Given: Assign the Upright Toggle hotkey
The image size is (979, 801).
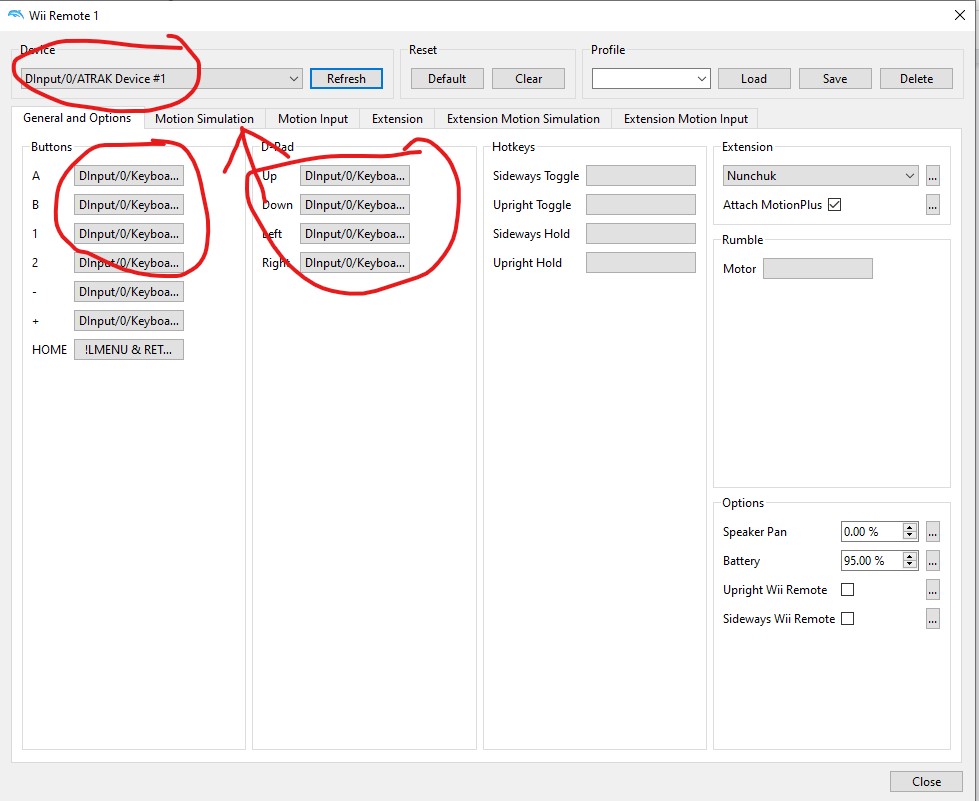Looking at the screenshot, I should tap(641, 205).
